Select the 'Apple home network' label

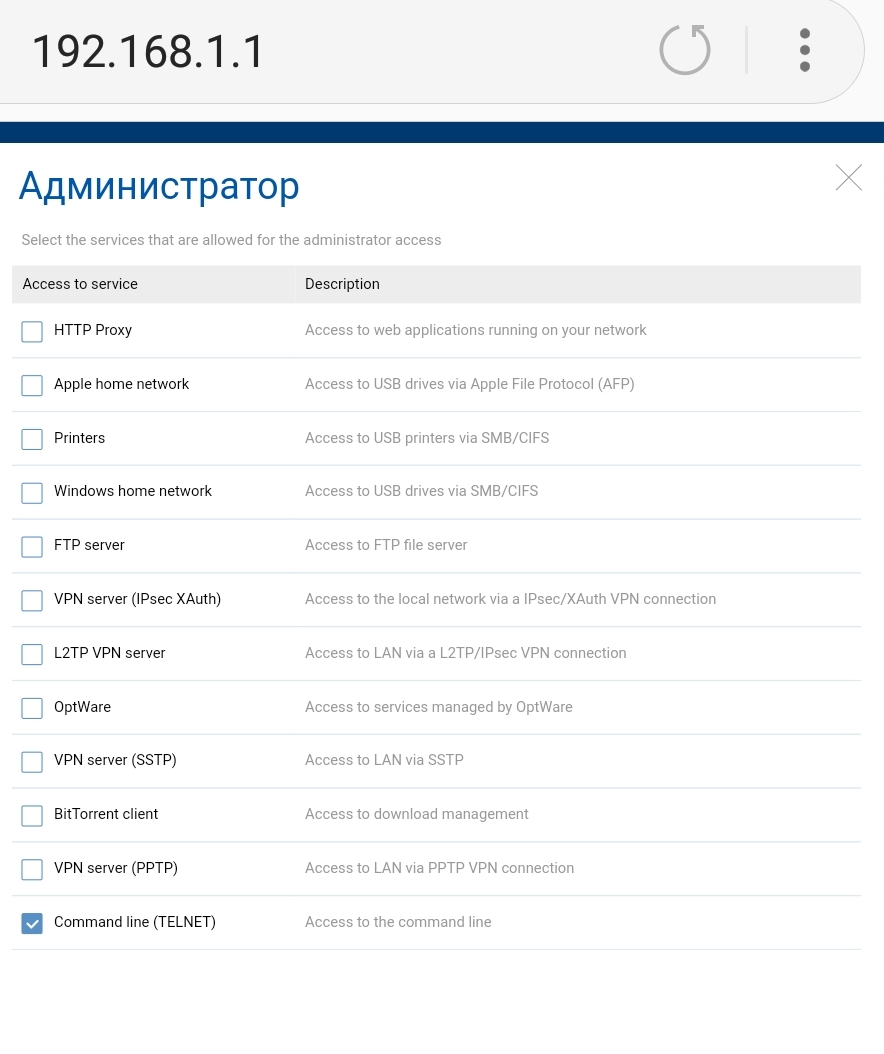click(x=122, y=384)
